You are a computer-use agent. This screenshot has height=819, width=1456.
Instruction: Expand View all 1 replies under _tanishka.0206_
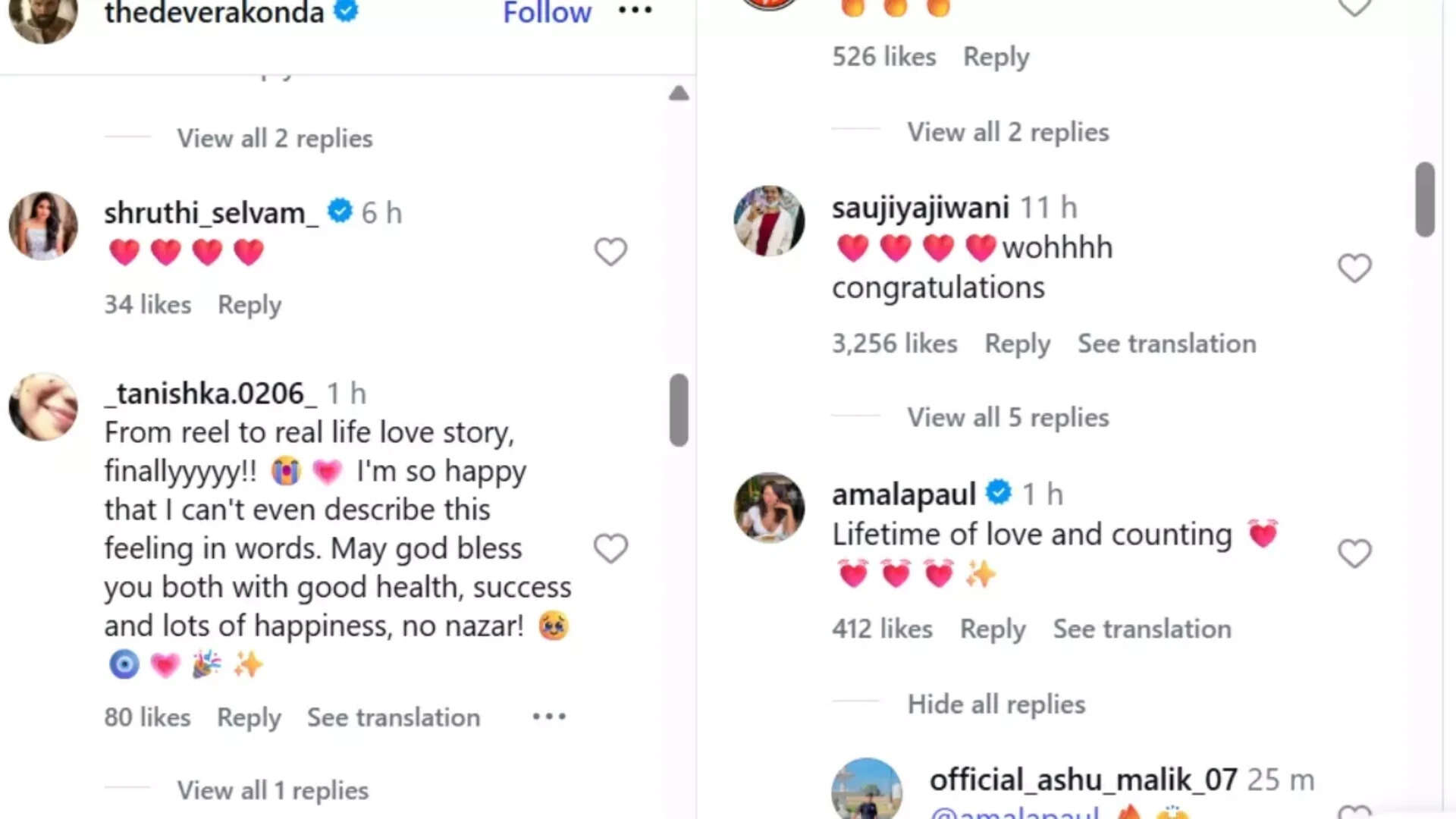tap(273, 790)
